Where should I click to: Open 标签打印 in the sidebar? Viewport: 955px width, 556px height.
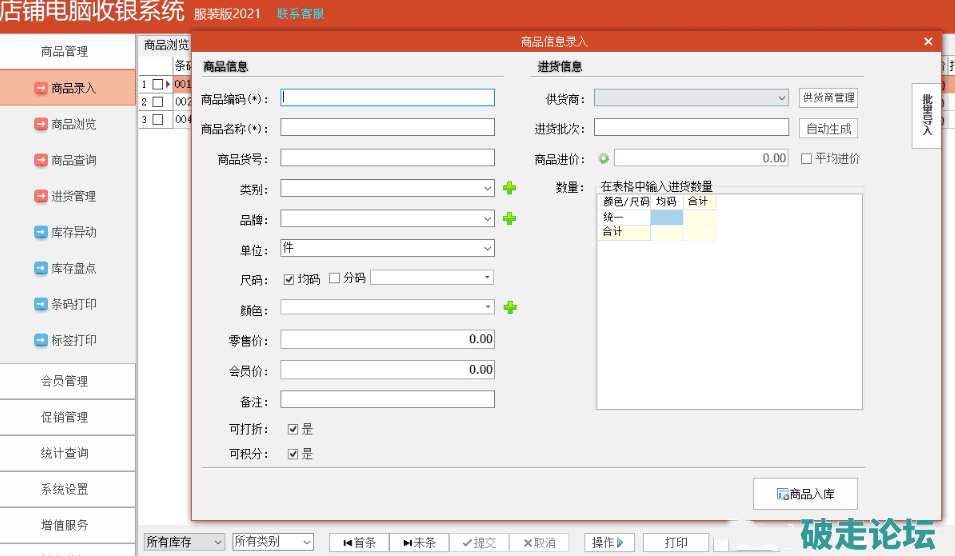pos(68,340)
